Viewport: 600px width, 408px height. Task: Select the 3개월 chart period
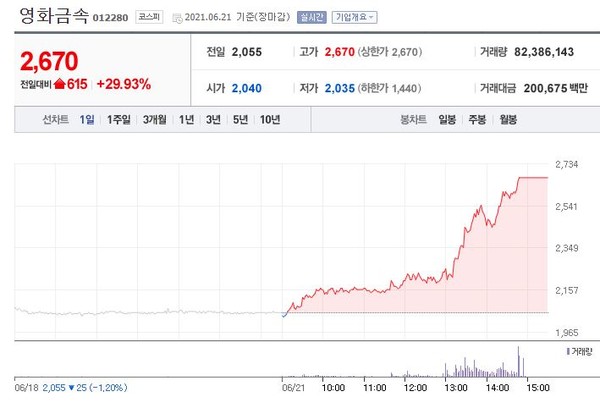[x=154, y=120]
